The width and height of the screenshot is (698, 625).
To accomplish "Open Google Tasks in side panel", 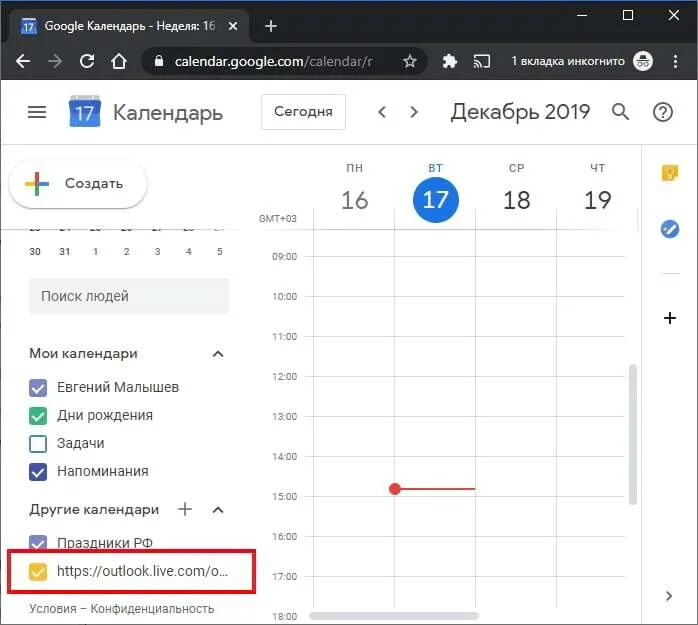I will pyautogui.click(x=670, y=229).
